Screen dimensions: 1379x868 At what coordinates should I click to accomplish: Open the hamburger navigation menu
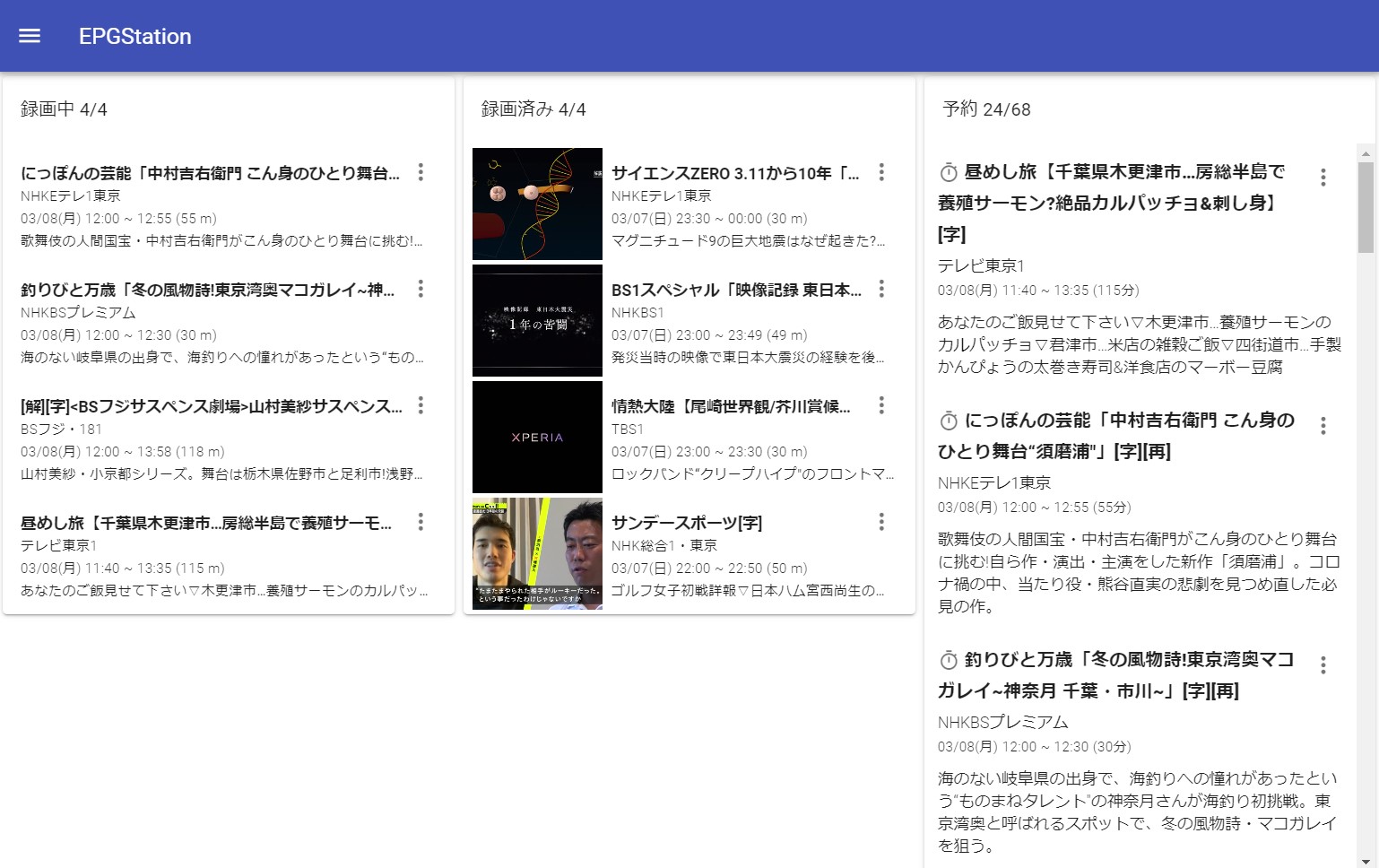click(30, 36)
